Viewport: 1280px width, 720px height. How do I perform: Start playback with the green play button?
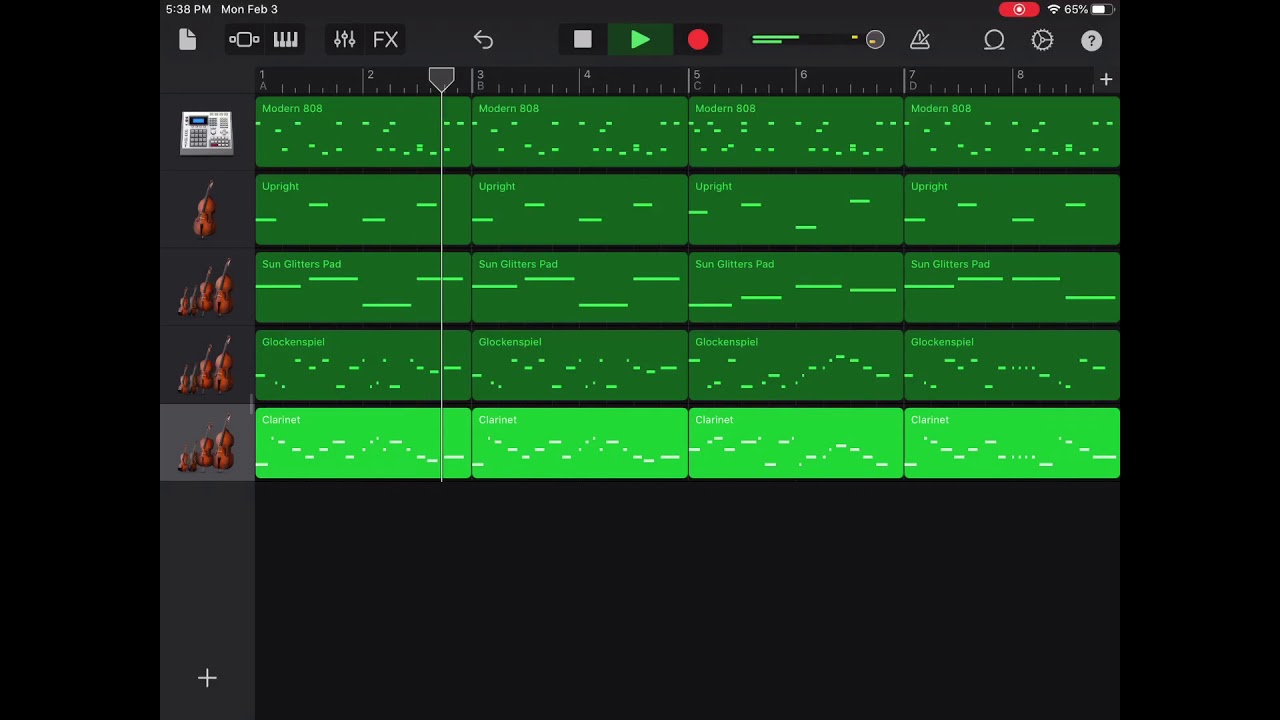pyautogui.click(x=640, y=40)
